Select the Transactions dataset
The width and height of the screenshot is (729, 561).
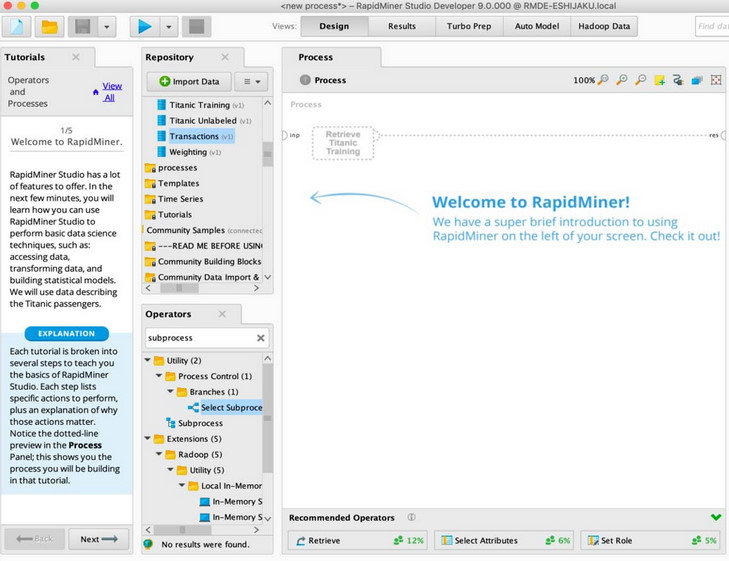[195, 136]
